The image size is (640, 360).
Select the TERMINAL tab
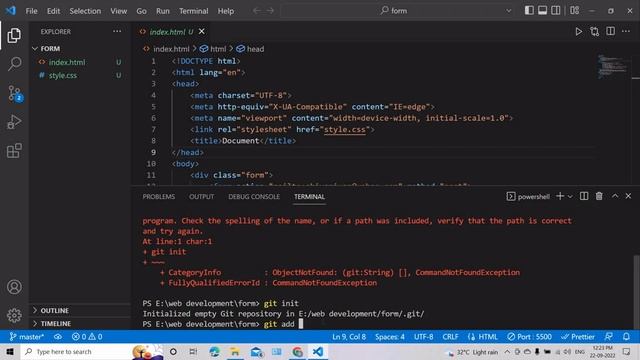[x=309, y=197]
